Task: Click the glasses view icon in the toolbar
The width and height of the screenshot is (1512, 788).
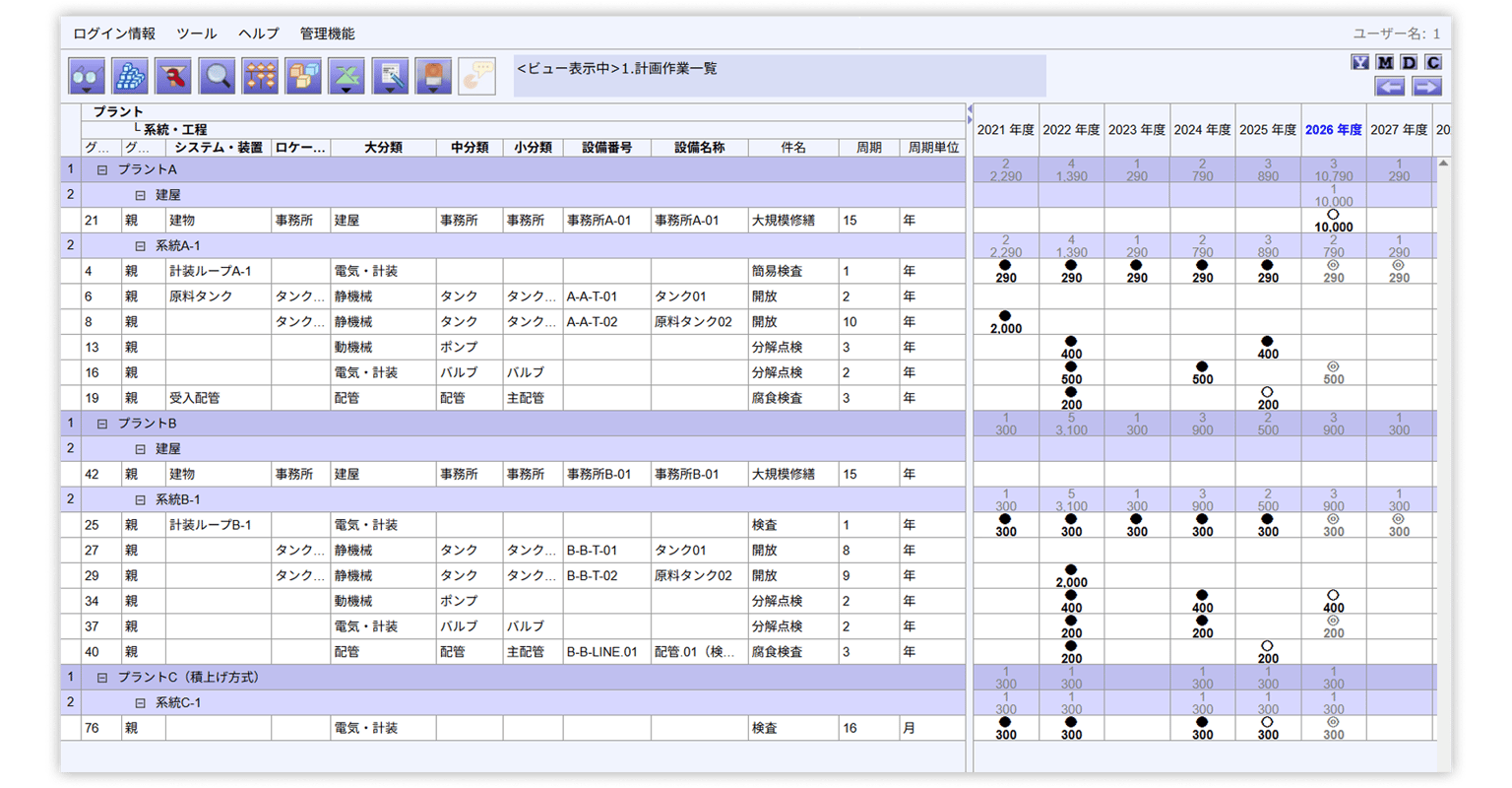Action: click(x=87, y=77)
